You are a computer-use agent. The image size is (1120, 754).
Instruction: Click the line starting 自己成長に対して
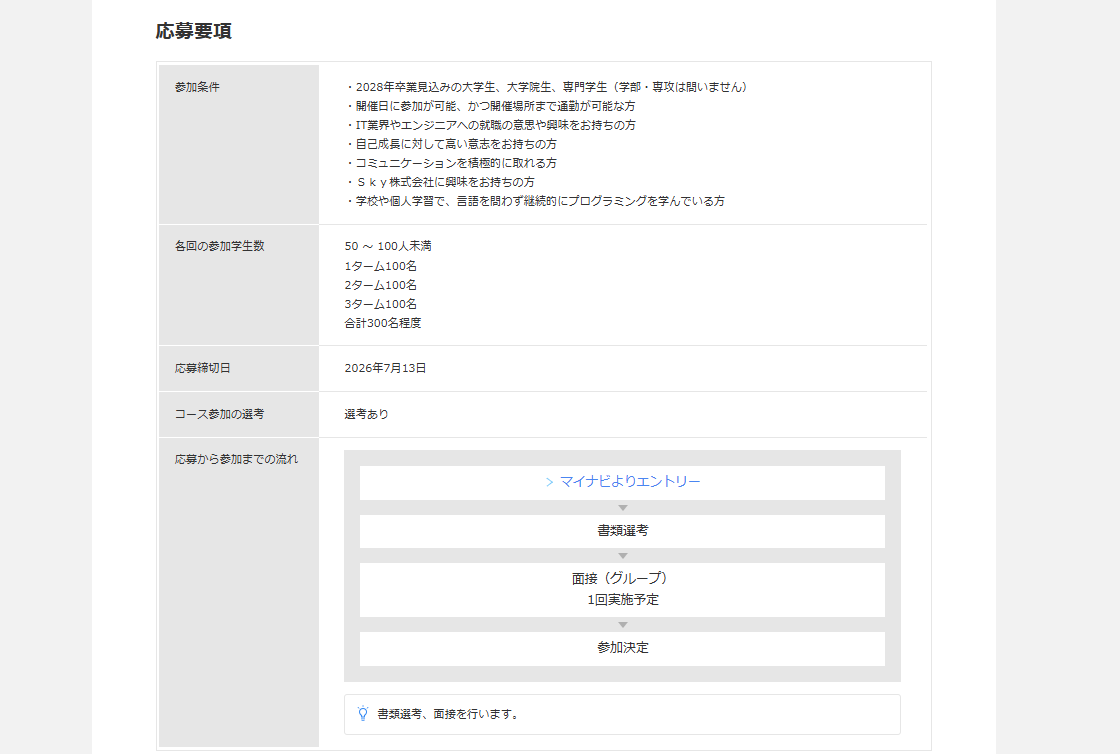451,144
